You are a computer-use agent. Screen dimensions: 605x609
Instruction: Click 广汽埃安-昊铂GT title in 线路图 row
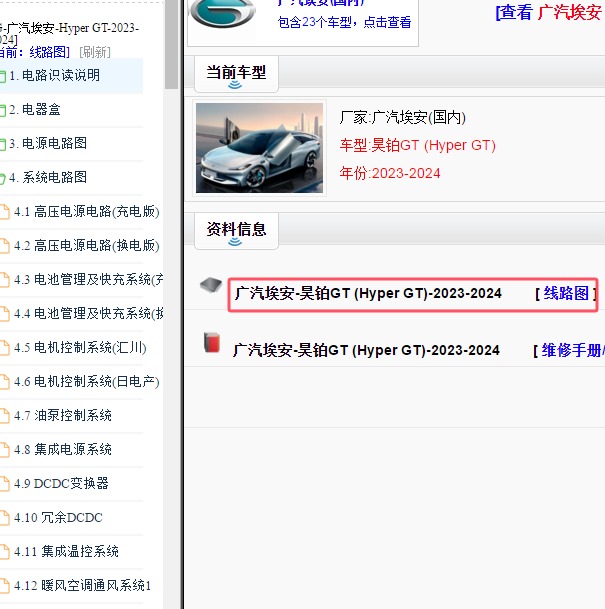coord(368,294)
